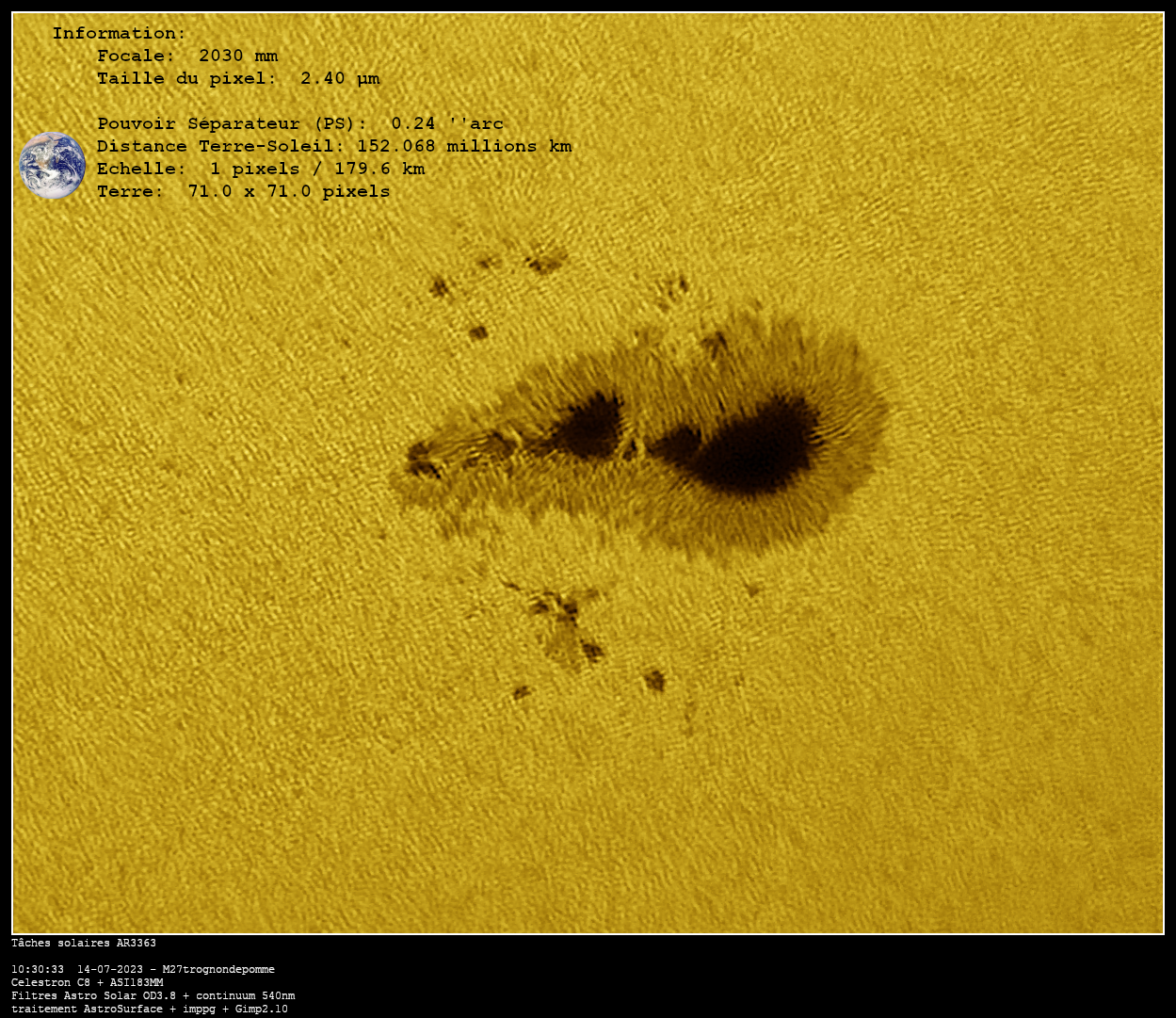Click the 'Information:' heading text

point(120,33)
